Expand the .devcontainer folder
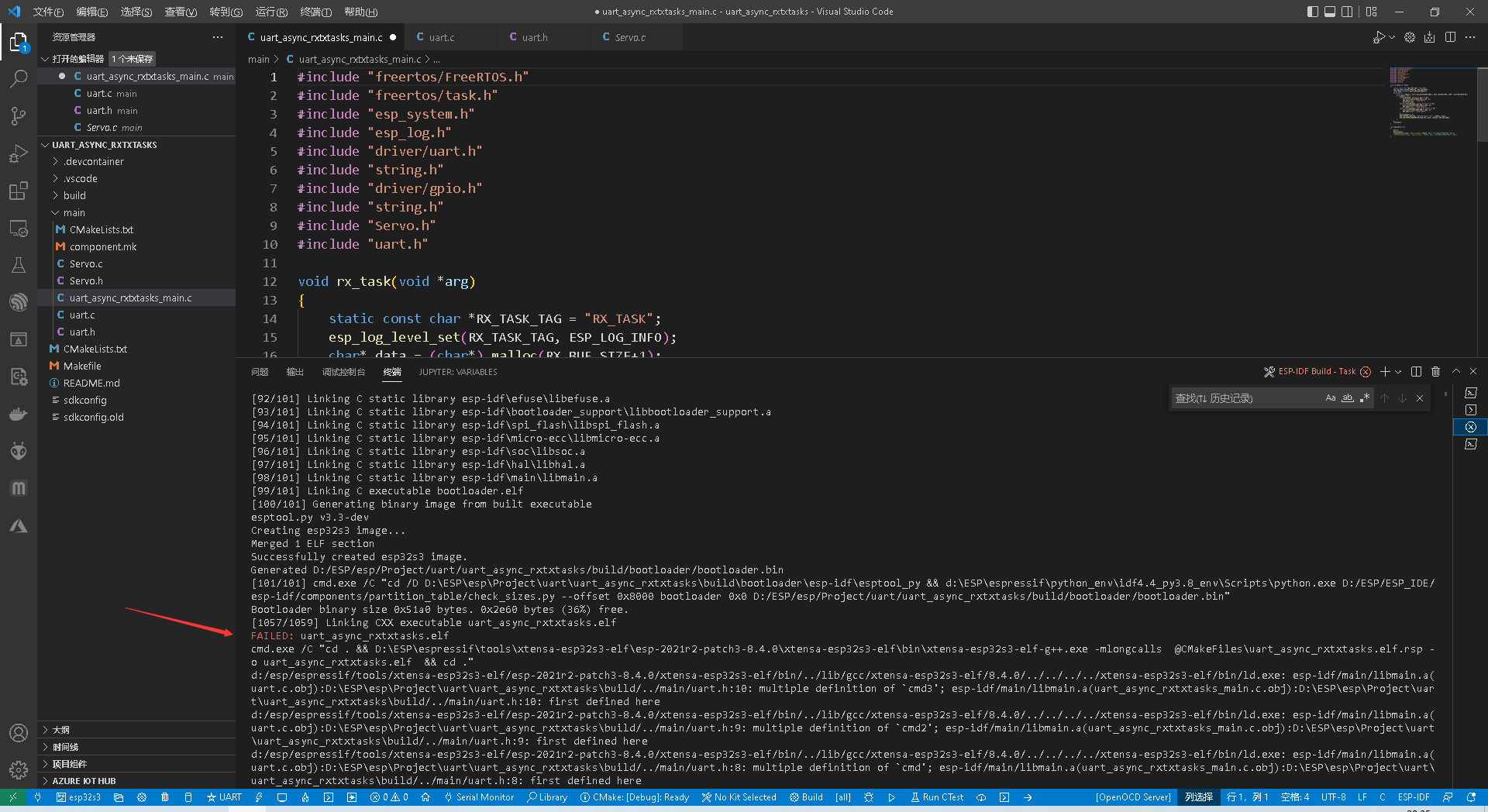The height and width of the screenshot is (812, 1488). click(93, 162)
